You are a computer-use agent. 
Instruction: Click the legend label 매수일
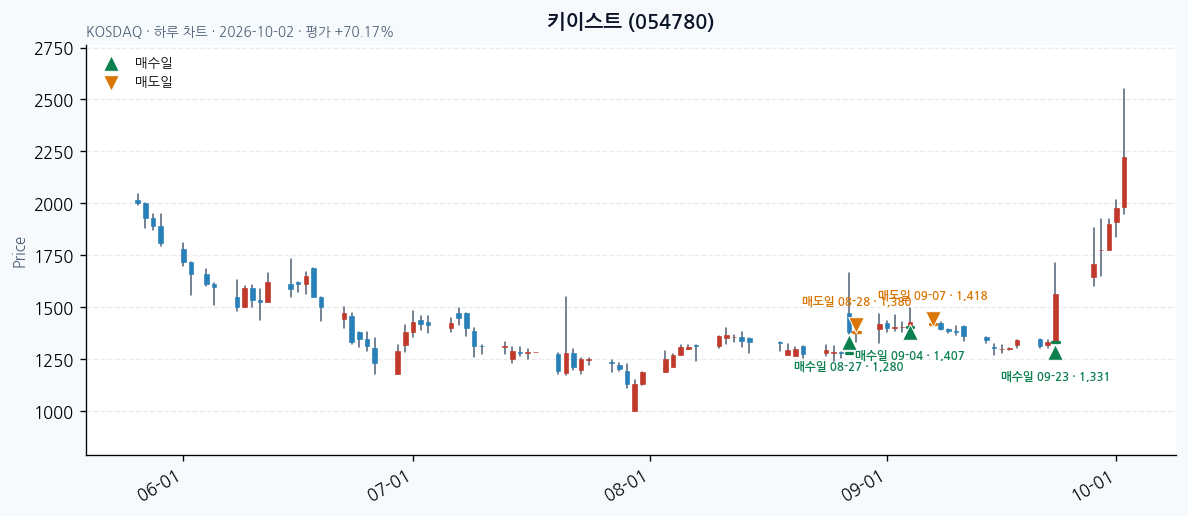click(154, 63)
